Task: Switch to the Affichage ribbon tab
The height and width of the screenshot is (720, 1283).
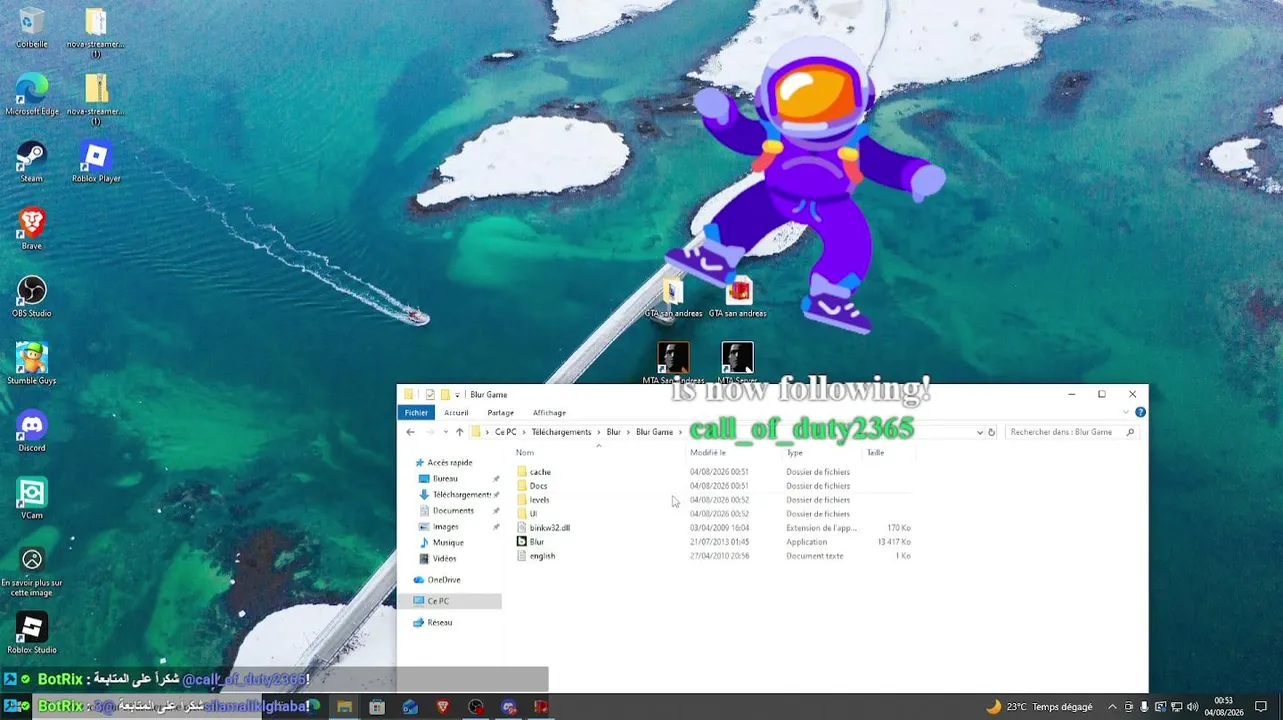Action: tap(549, 412)
